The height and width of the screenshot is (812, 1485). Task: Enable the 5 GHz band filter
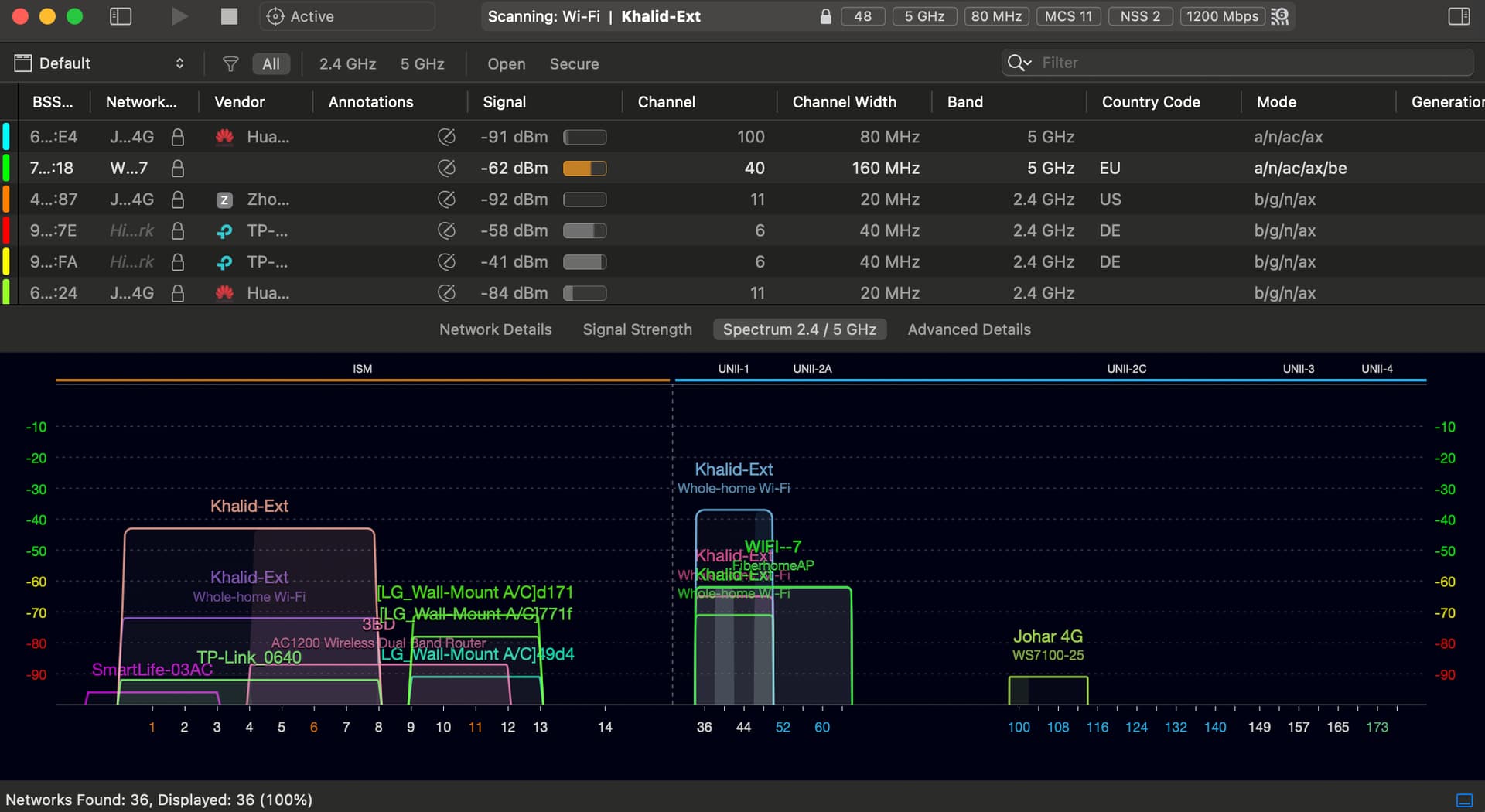pos(422,63)
